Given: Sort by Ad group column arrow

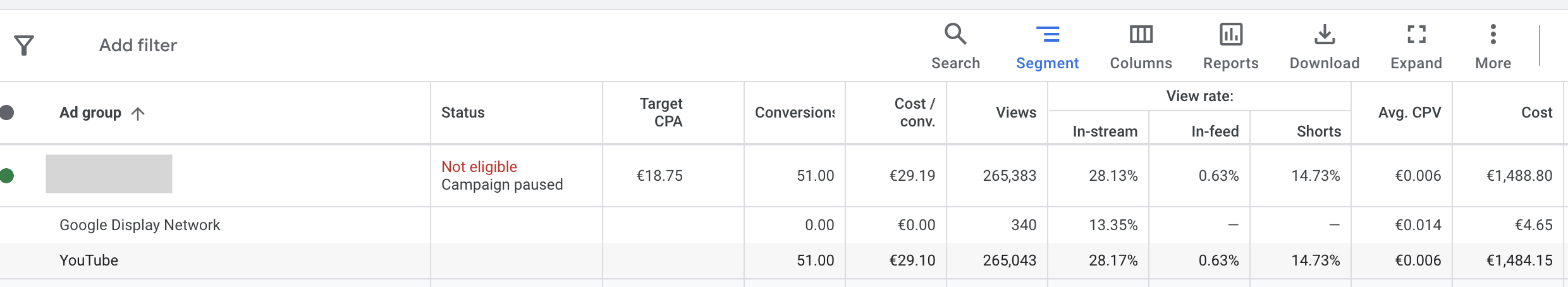Looking at the screenshot, I should click(138, 113).
